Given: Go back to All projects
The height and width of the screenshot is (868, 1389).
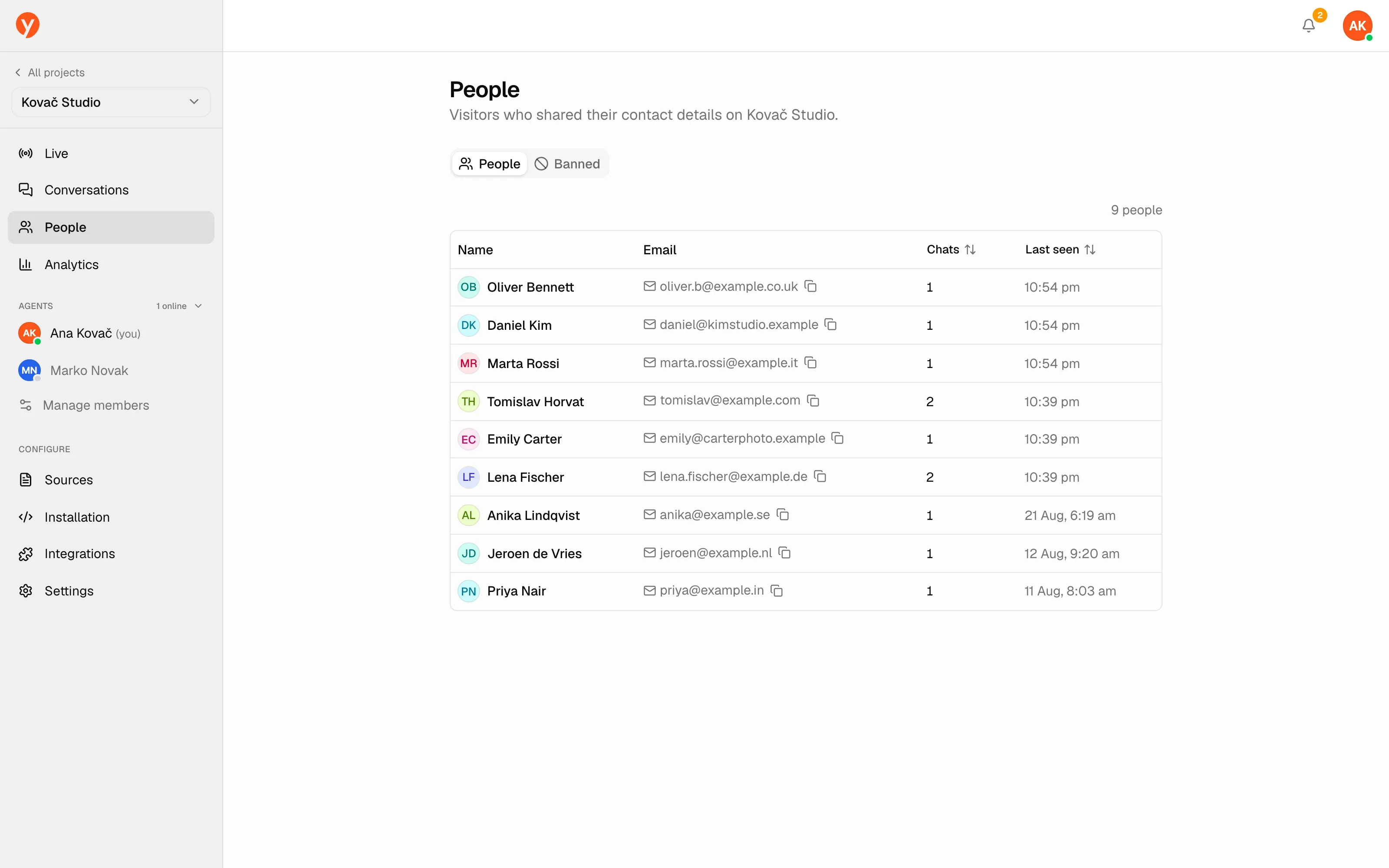Looking at the screenshot, I should (x=50, y=72).
